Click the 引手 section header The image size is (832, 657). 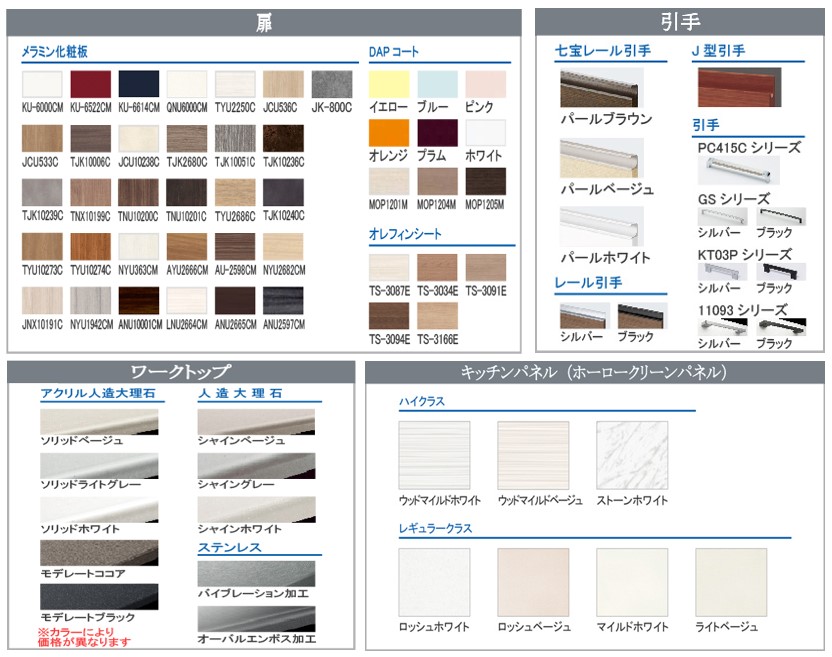click(680, 21)
